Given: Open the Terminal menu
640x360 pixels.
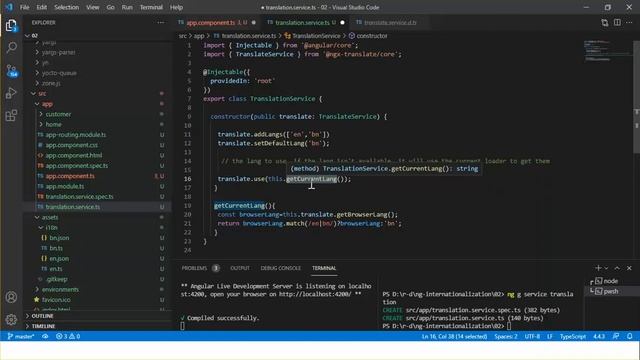Looking at the screenshot, I should click(151, 7).
